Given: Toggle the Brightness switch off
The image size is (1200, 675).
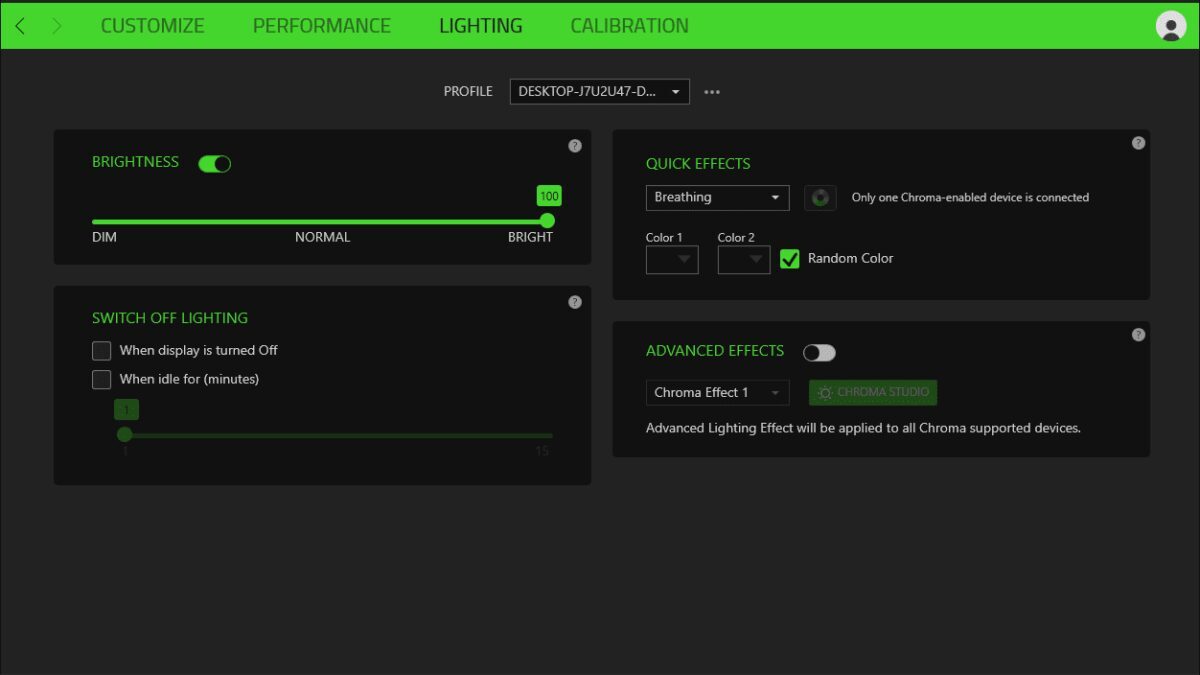Looking at the screenshot, I should coord(215,163).
